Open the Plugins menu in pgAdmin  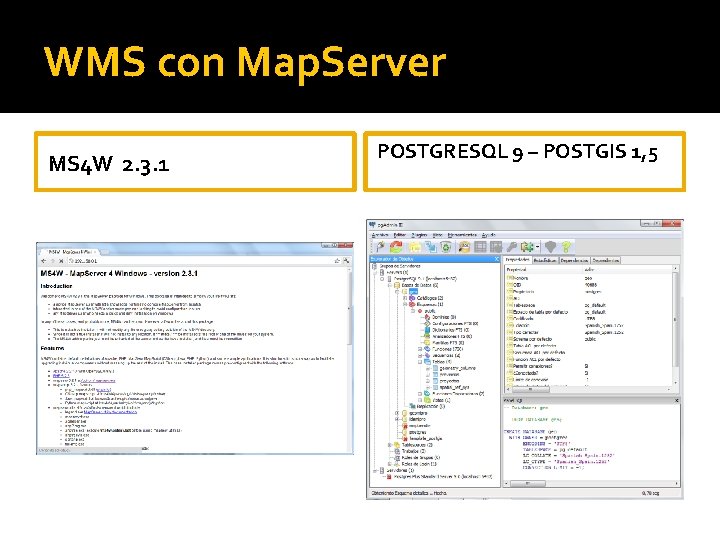[419, 235]
